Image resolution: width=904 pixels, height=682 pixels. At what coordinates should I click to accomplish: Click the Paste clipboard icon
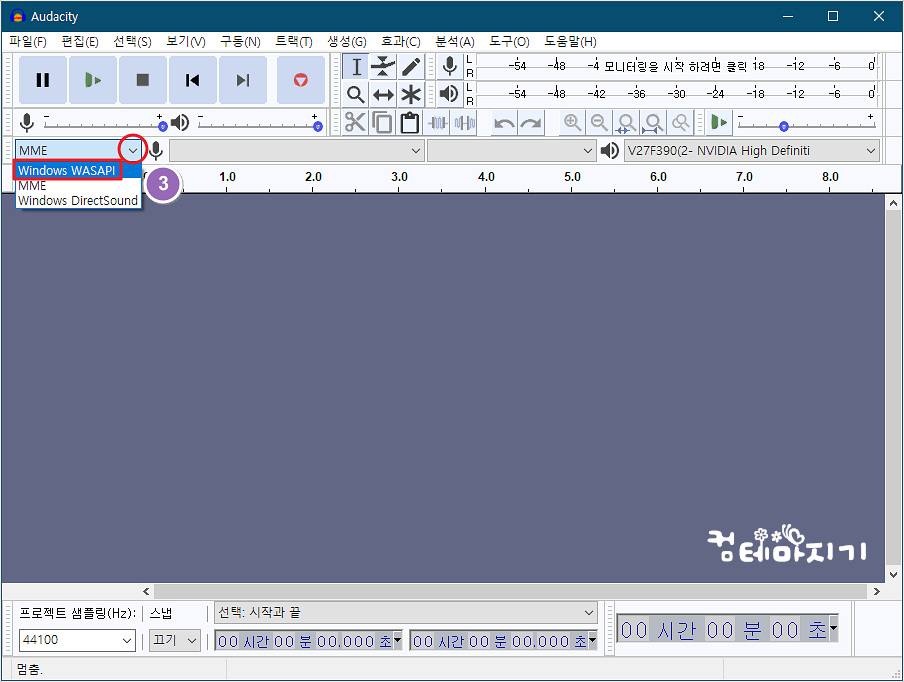coord(409,122)
